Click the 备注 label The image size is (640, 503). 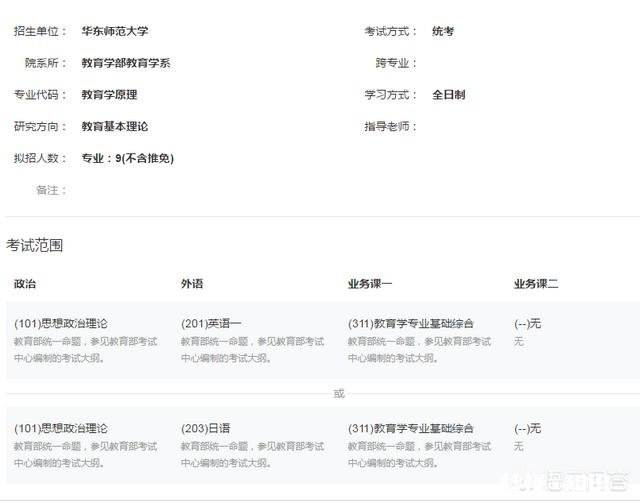click(x=51, y=190)
